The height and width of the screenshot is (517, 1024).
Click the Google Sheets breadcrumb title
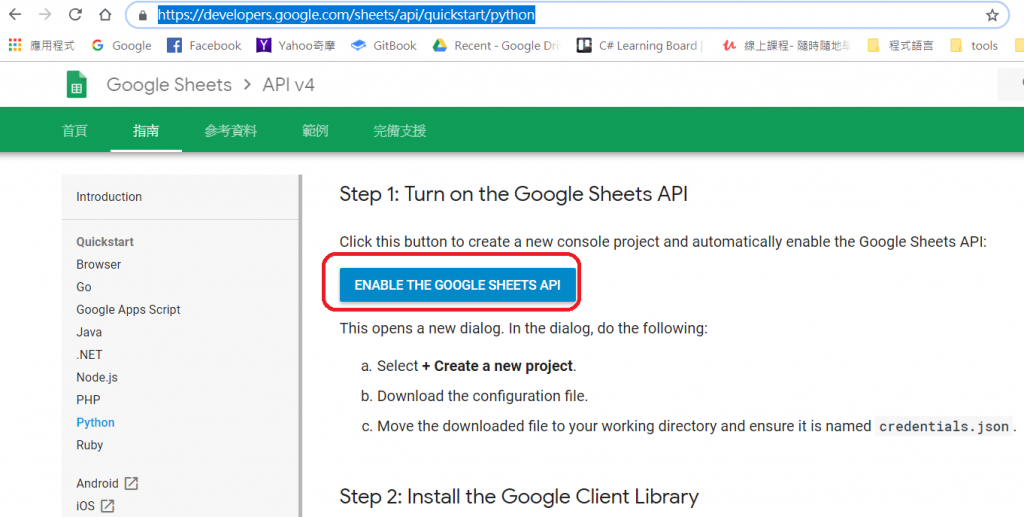(169, 85)
